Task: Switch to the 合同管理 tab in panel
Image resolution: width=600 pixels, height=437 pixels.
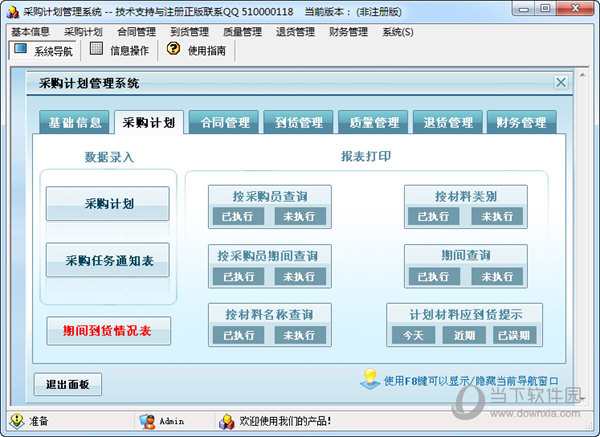Action: tap(224, 122)
